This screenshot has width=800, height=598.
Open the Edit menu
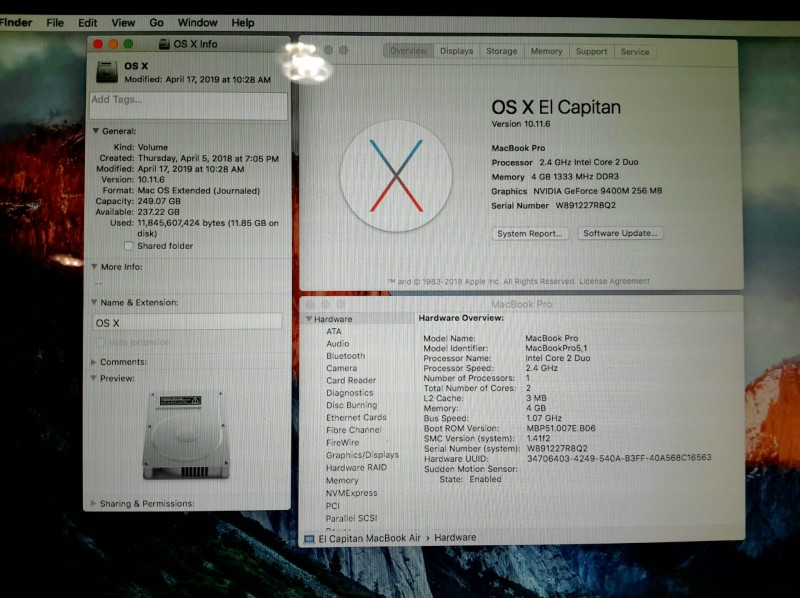click(87, 23)
